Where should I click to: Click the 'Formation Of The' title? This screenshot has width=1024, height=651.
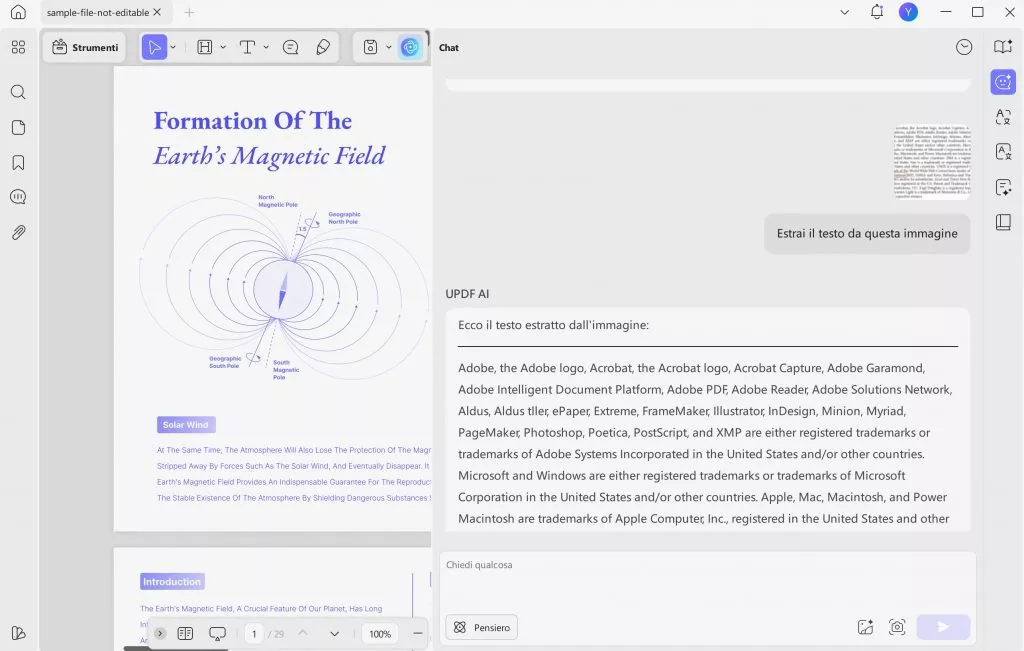[253, 121]
